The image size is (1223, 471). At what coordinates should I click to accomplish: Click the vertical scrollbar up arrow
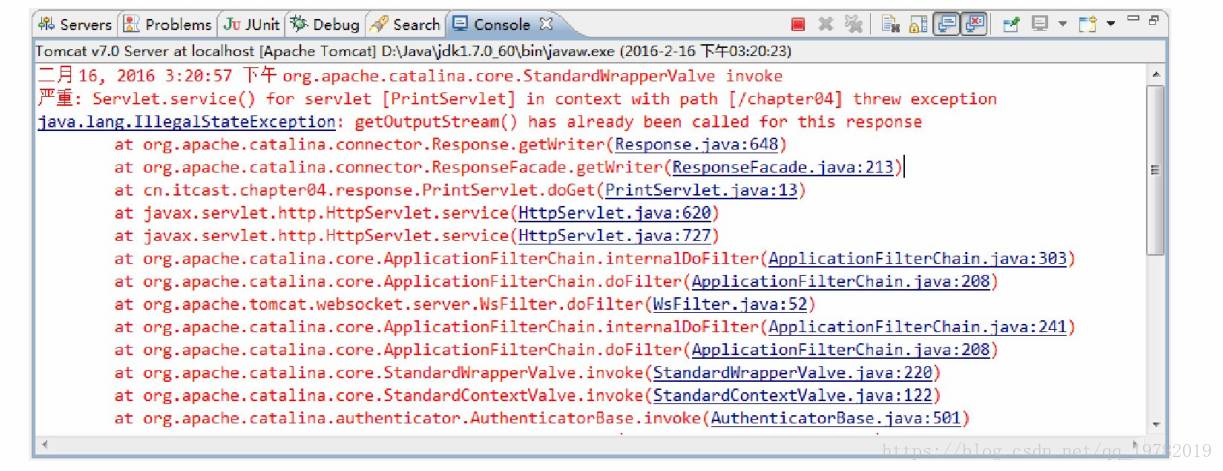click(1156, 74)
